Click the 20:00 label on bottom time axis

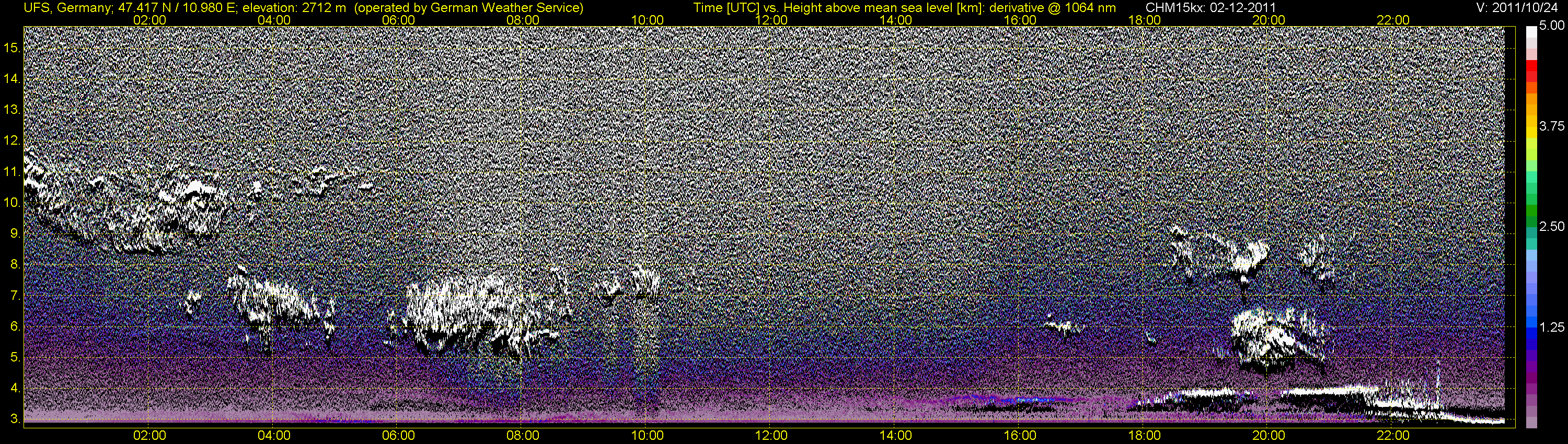1269,436
